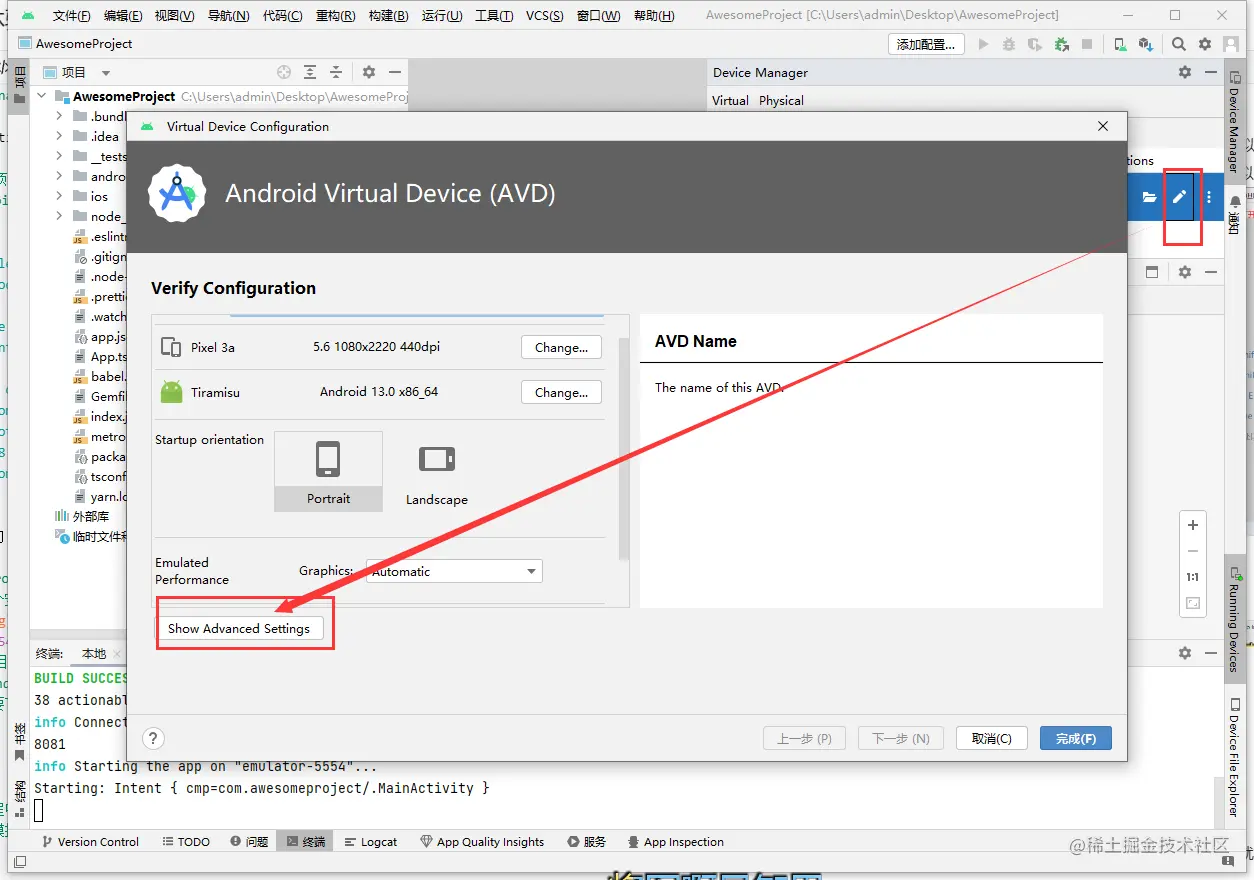Open App Inspection bottom tab
Viewport: 1254px width, 880px height.
(x=675, y=842)
